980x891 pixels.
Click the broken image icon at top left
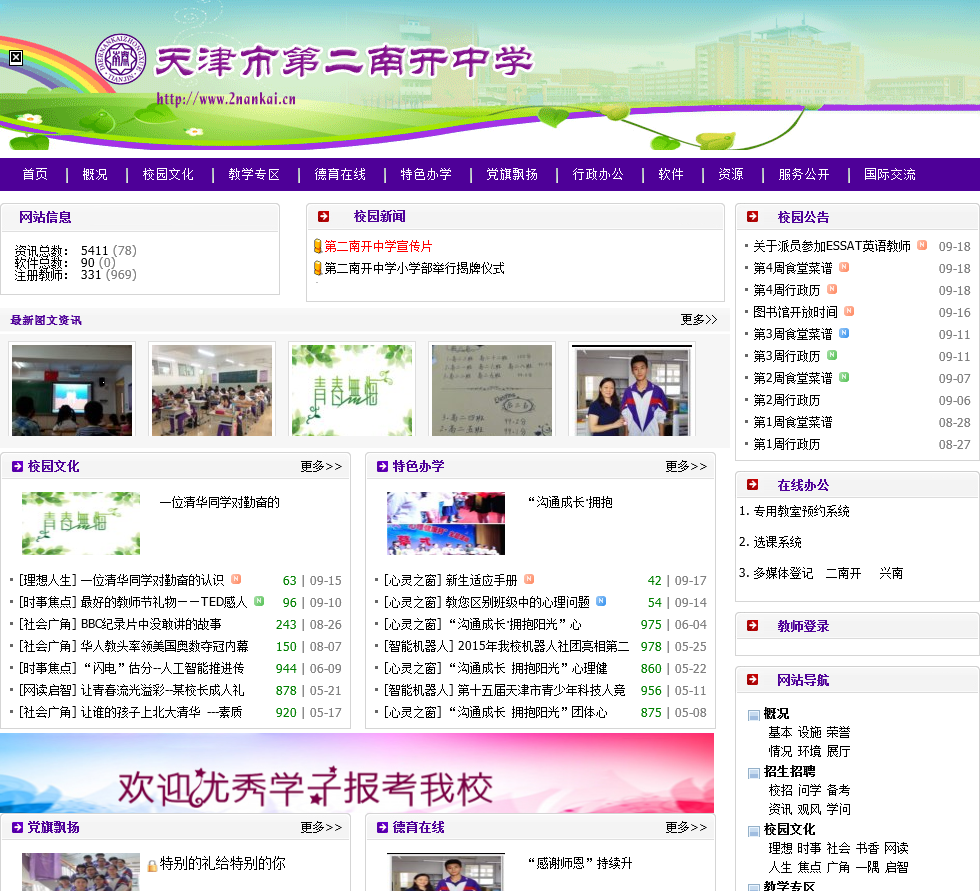16,58
